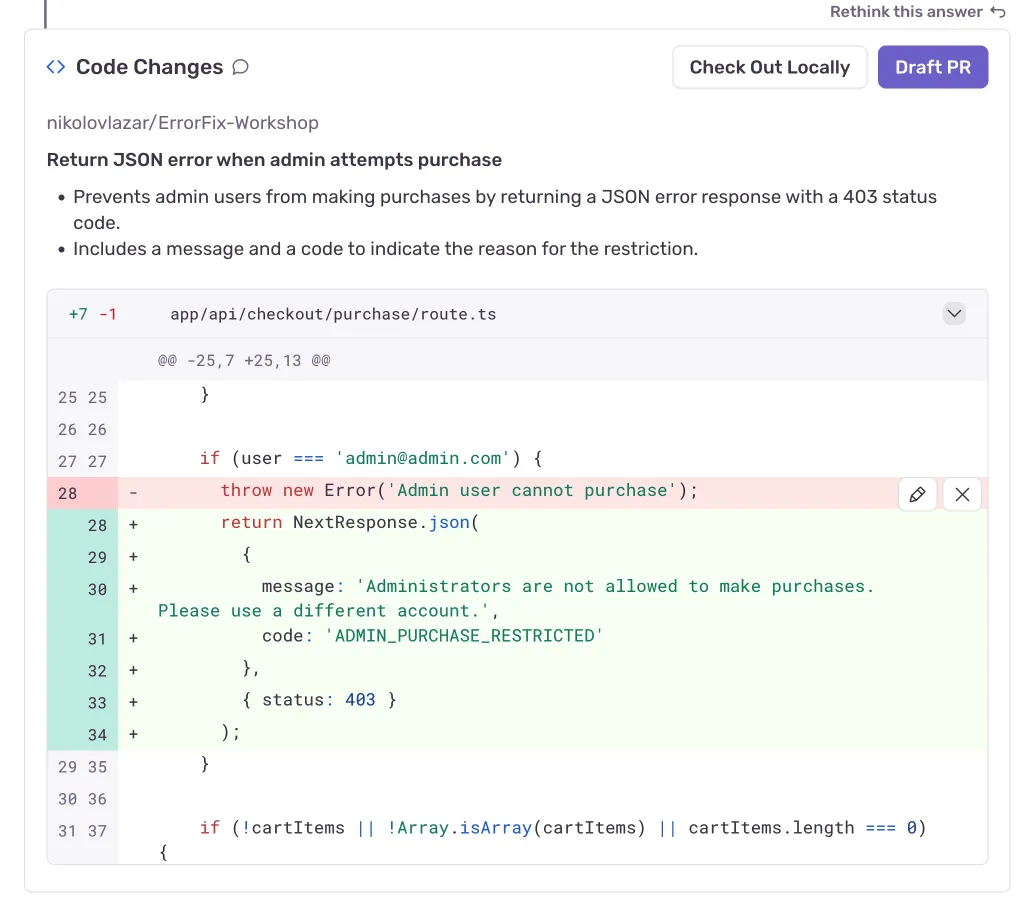Click the code brackets icon beside Code Changes
Viewport: 1034px width, 907px height.
pos(56,66)
